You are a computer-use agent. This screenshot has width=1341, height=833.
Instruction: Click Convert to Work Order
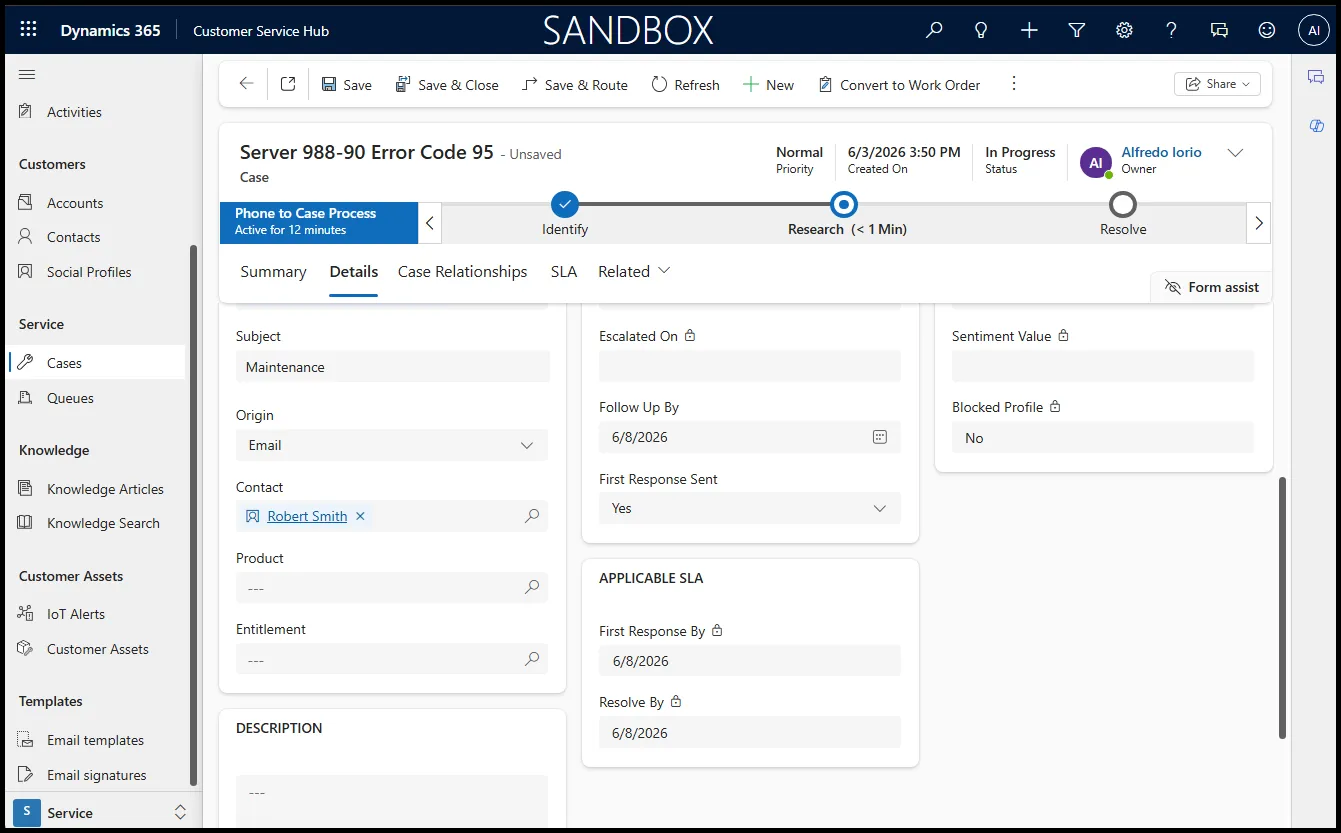point(899,85)
